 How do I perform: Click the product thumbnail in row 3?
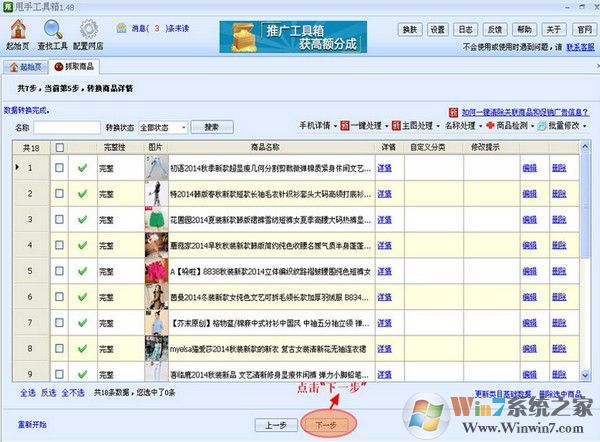pyautogui.click(x=155, y=219)
